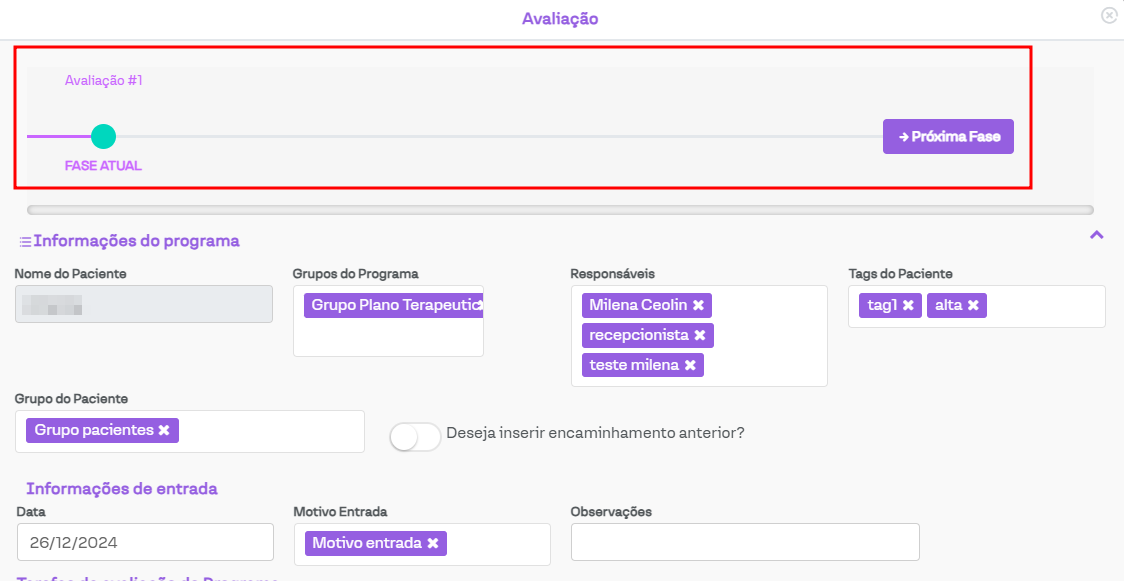Remove recepcionista from Responsáveis
Image resolution: width=1124 pixels, height=581 pixels.
point(700,335)
